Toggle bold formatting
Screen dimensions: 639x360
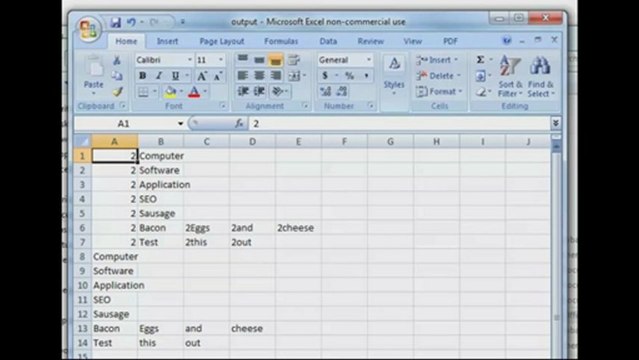click(142, 75)
